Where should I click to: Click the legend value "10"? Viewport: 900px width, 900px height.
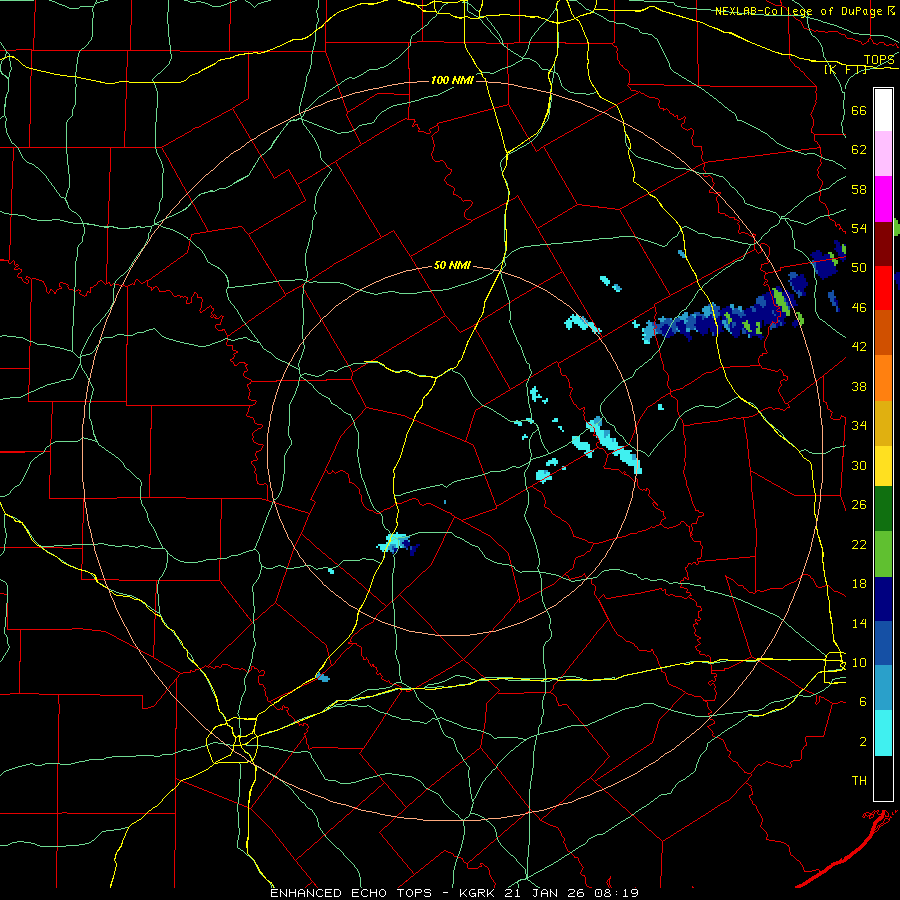click(x=859, y=662)
